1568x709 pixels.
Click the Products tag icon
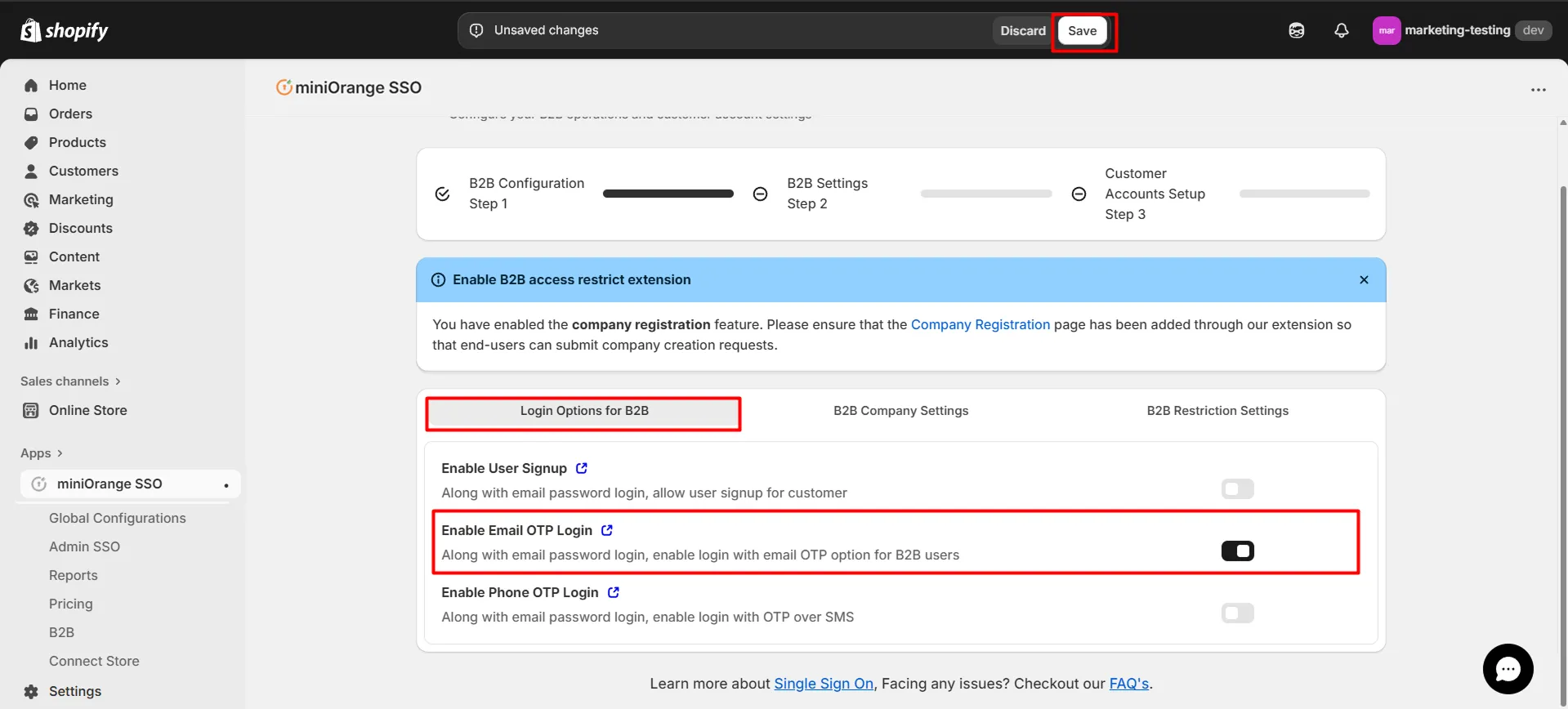click(x=31, y=143)
